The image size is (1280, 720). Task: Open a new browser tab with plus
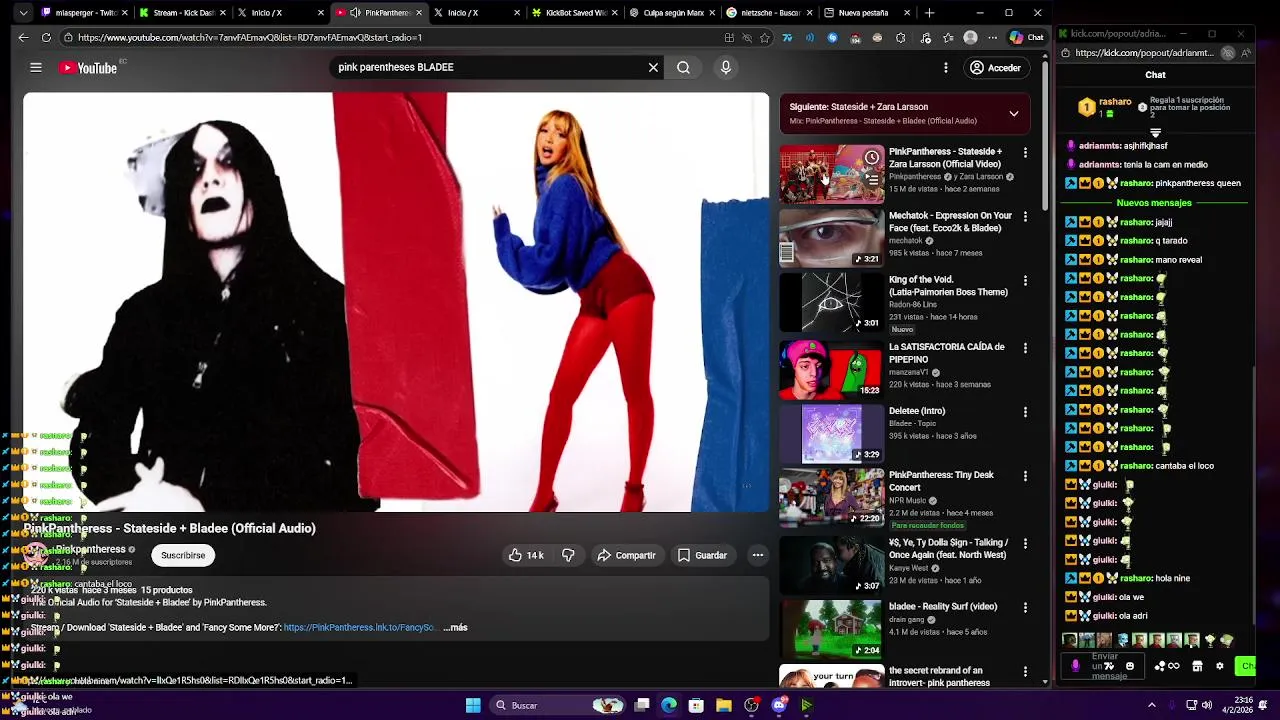pyautogui.click(x=929, y=13)
